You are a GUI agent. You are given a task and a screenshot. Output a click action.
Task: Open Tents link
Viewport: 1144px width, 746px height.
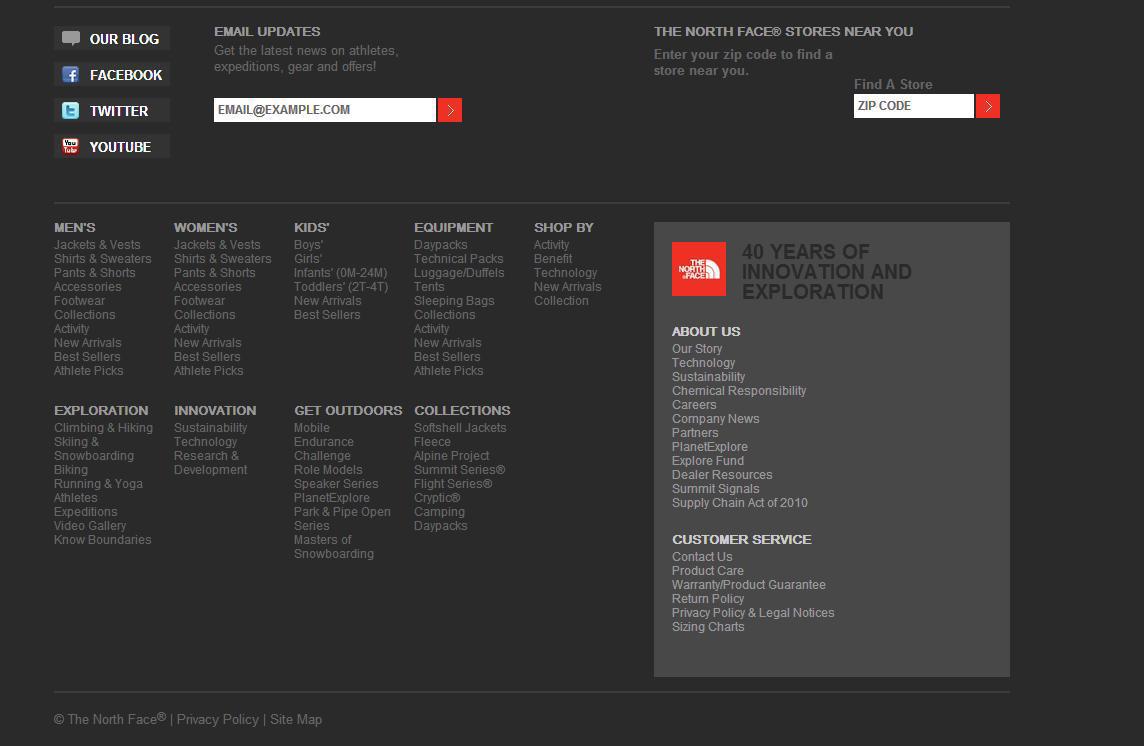click(429, 287)
